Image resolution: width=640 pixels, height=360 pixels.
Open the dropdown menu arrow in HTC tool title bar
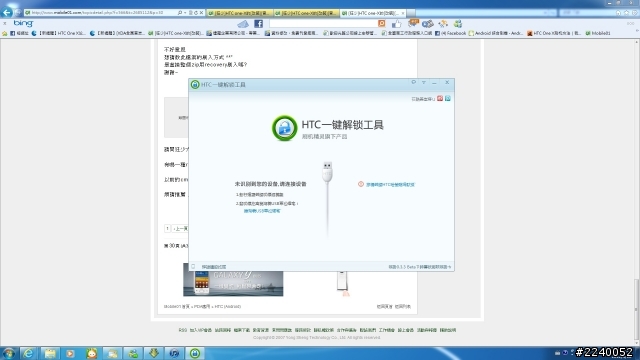[424, 82]
